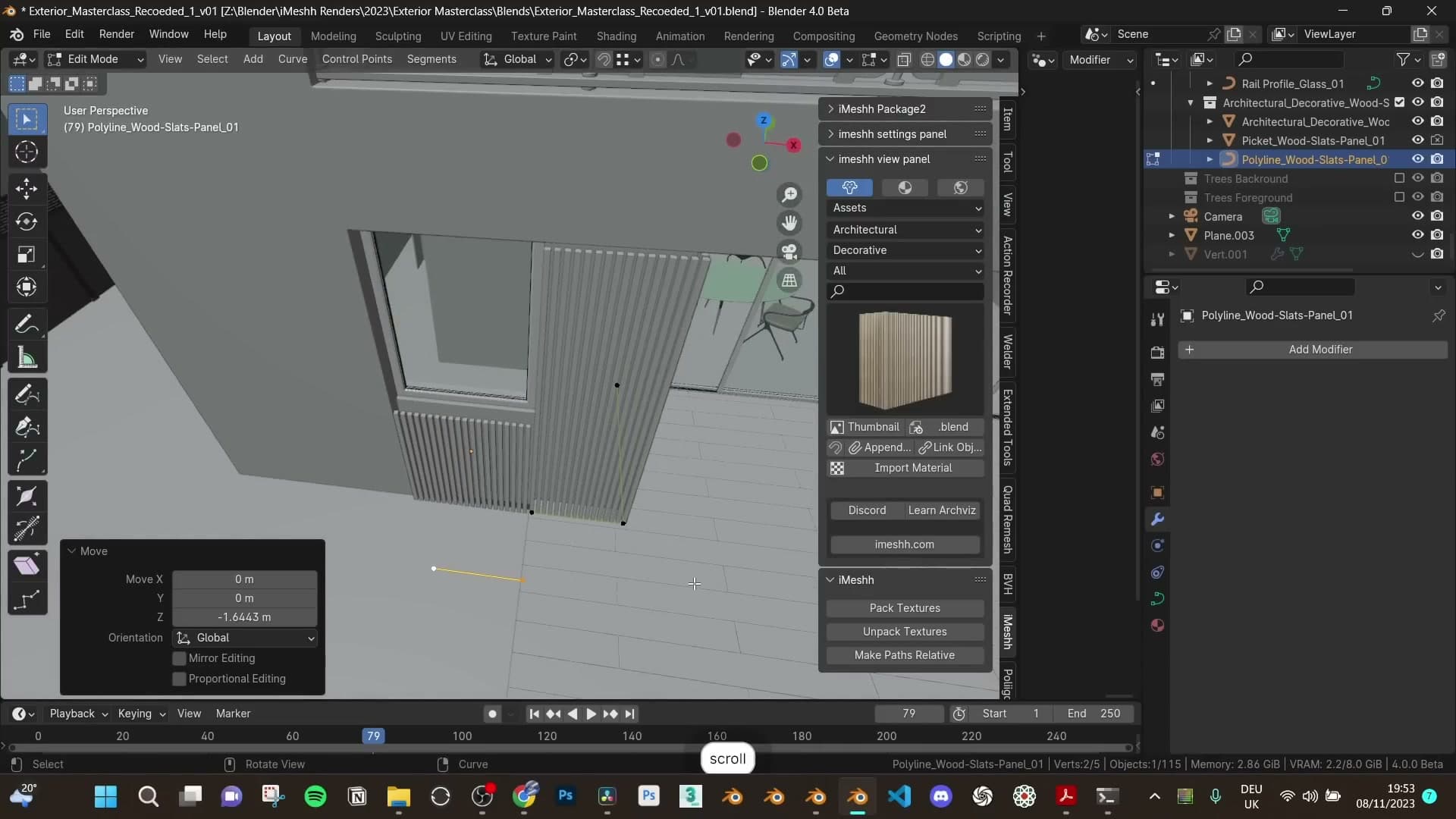Screen dimensions: 1456x819
Task: Open the World properties tab icon
Action: click(1157, 460)
